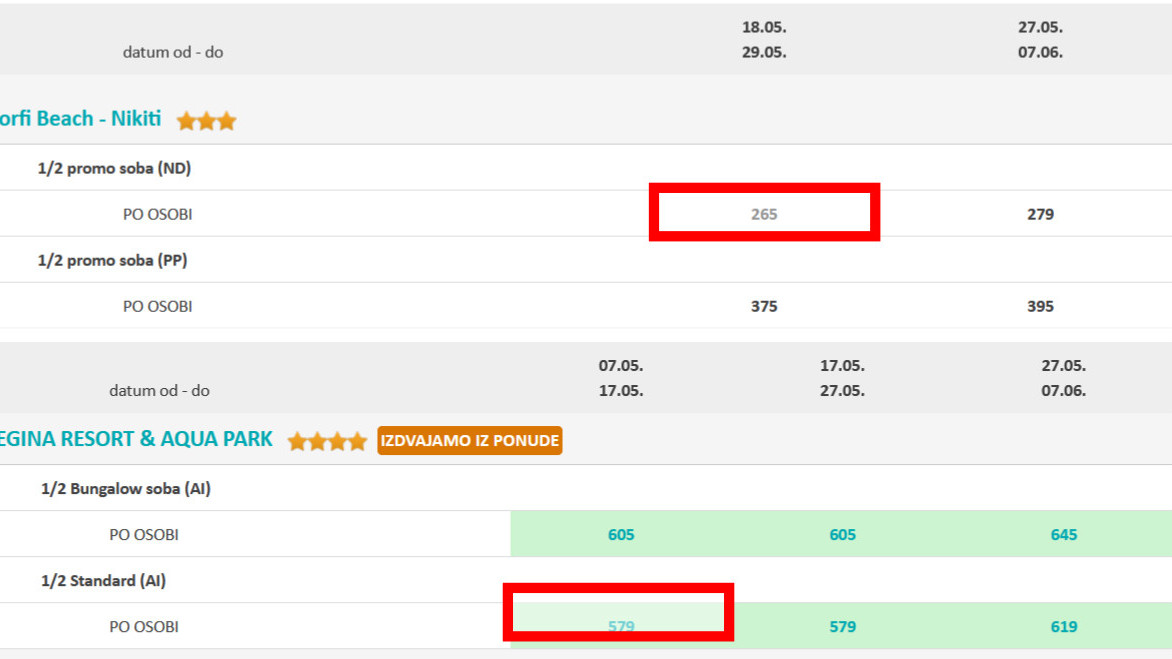
Task: Click the 1/2 promo soba (PP) room label
Action: pos(112,260)
